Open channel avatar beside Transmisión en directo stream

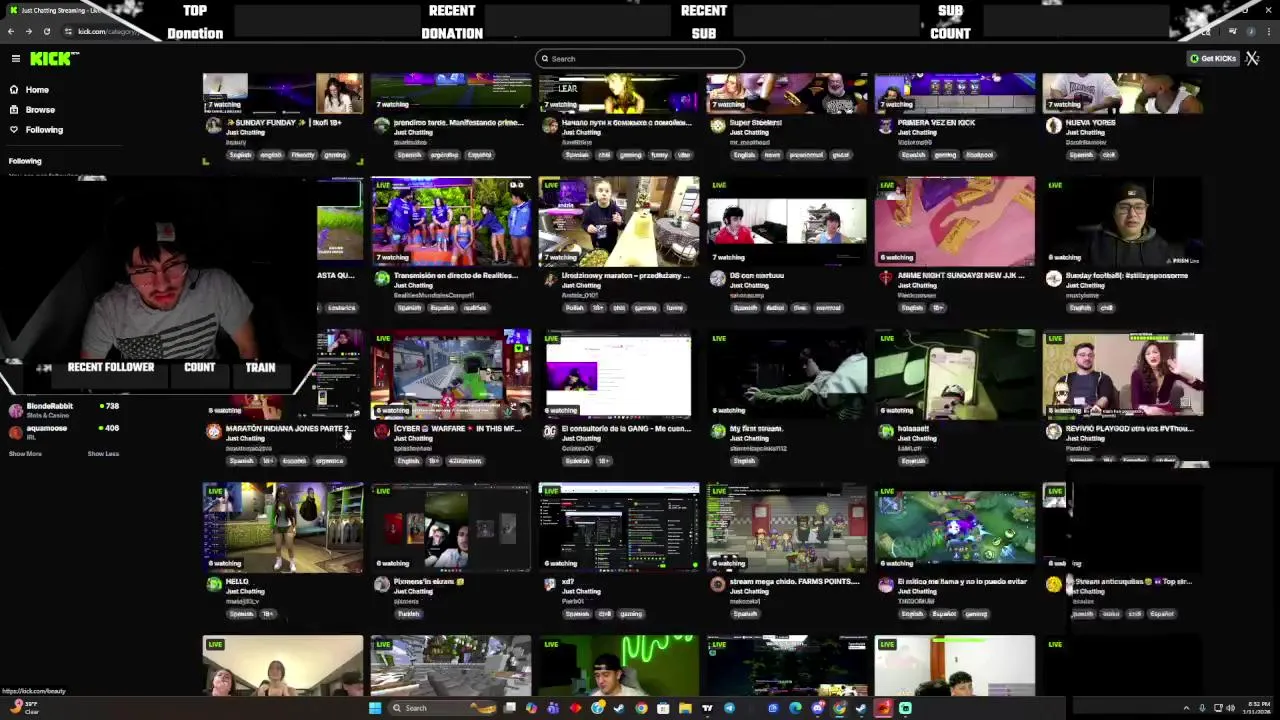381,279
